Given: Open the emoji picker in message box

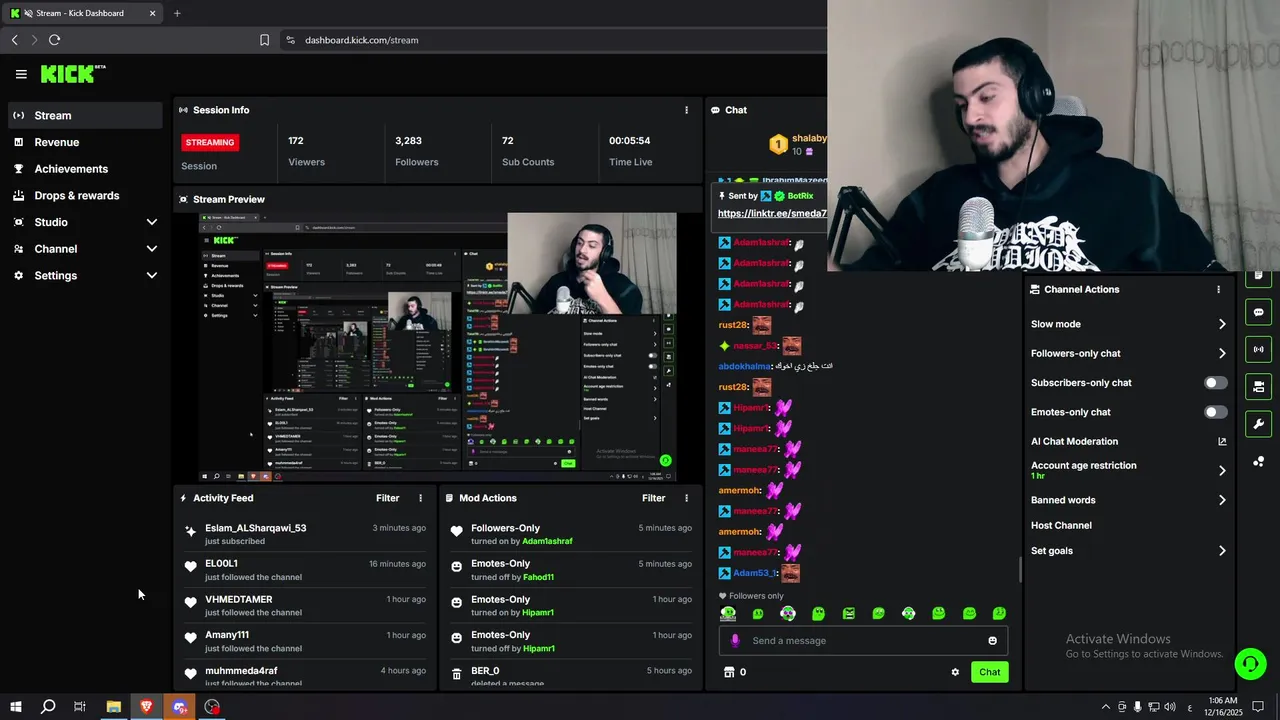Looking at the screenshot, I should tap(992, 641).
